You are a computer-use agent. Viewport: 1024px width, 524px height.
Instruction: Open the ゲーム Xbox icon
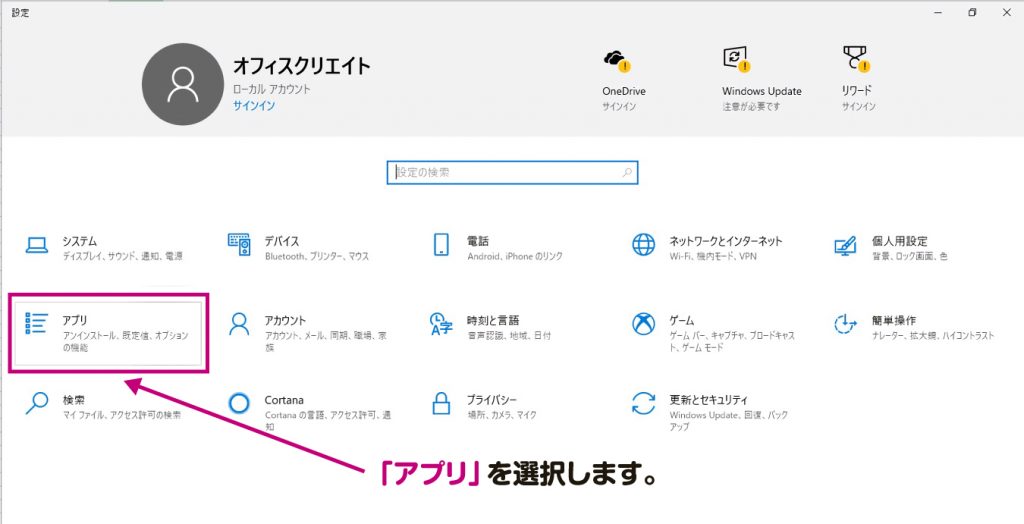click(643, 324)
